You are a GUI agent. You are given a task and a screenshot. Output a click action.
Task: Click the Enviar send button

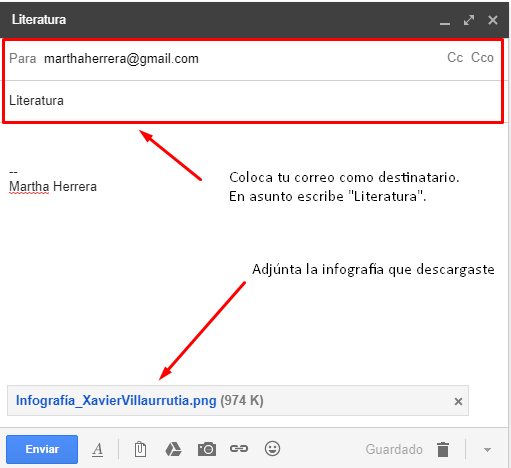coord(42,449)
